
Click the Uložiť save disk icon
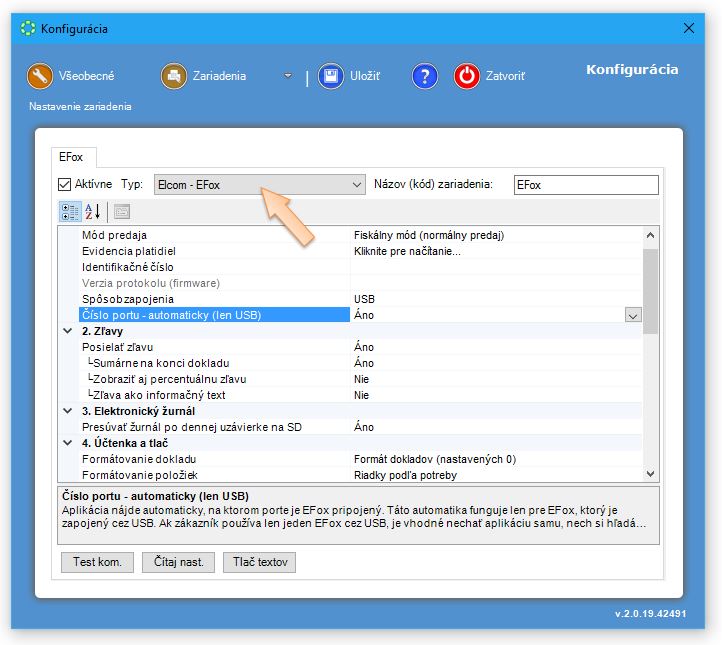tap(331, 76)
